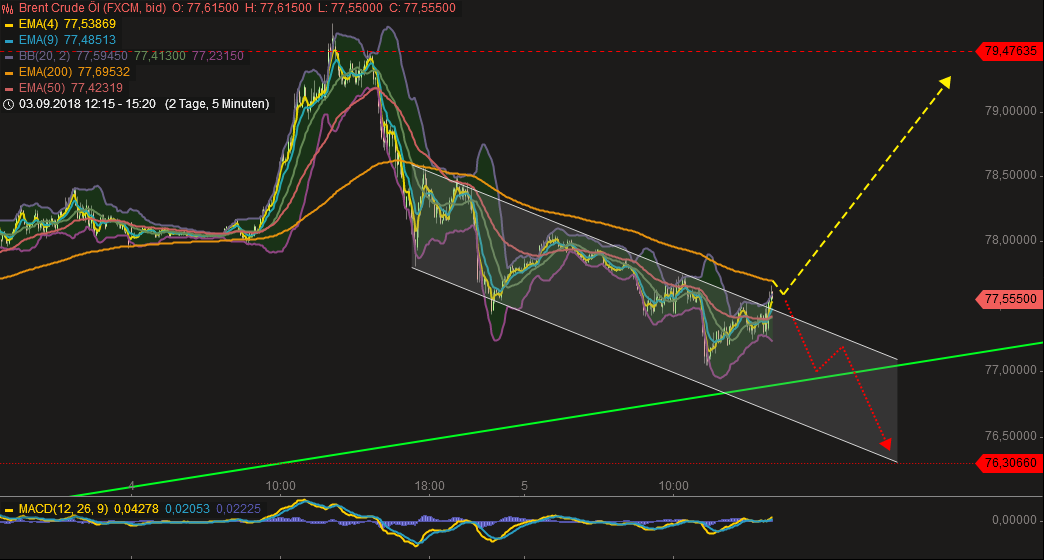Click the 76,50000 price axis label
The image size is (1044, 560).
pos(1011,436)
